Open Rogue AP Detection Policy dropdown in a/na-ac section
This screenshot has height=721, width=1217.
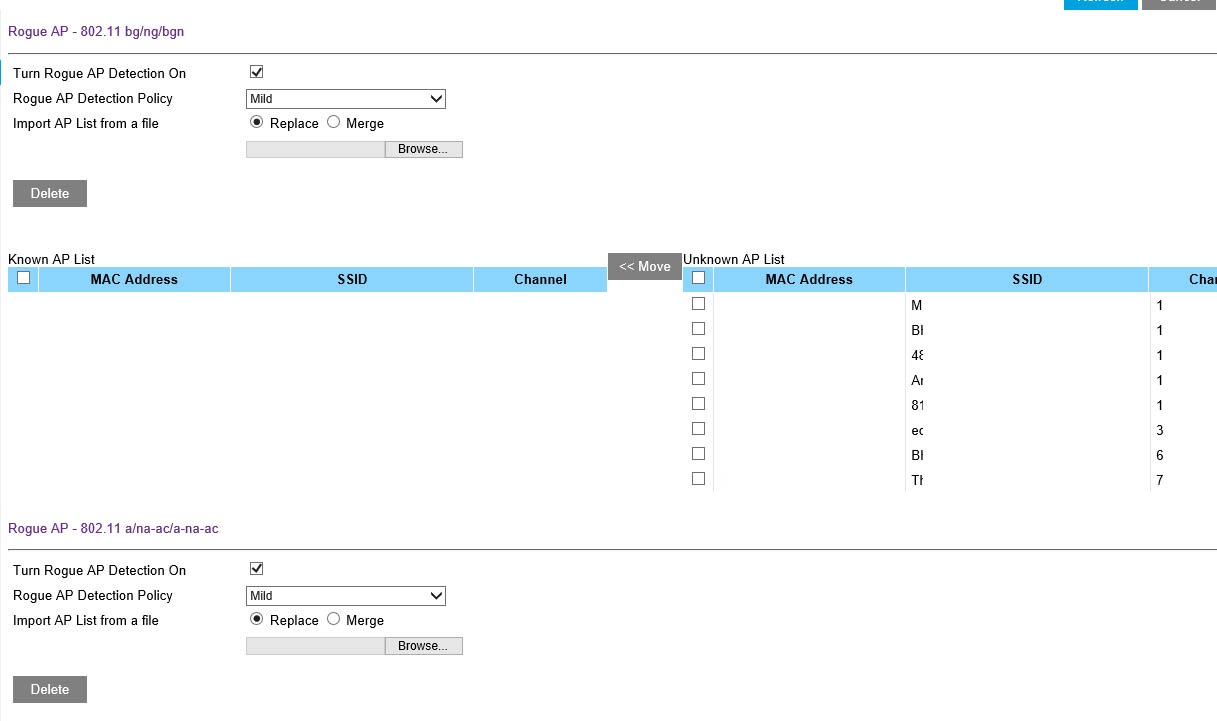[346, 596]
